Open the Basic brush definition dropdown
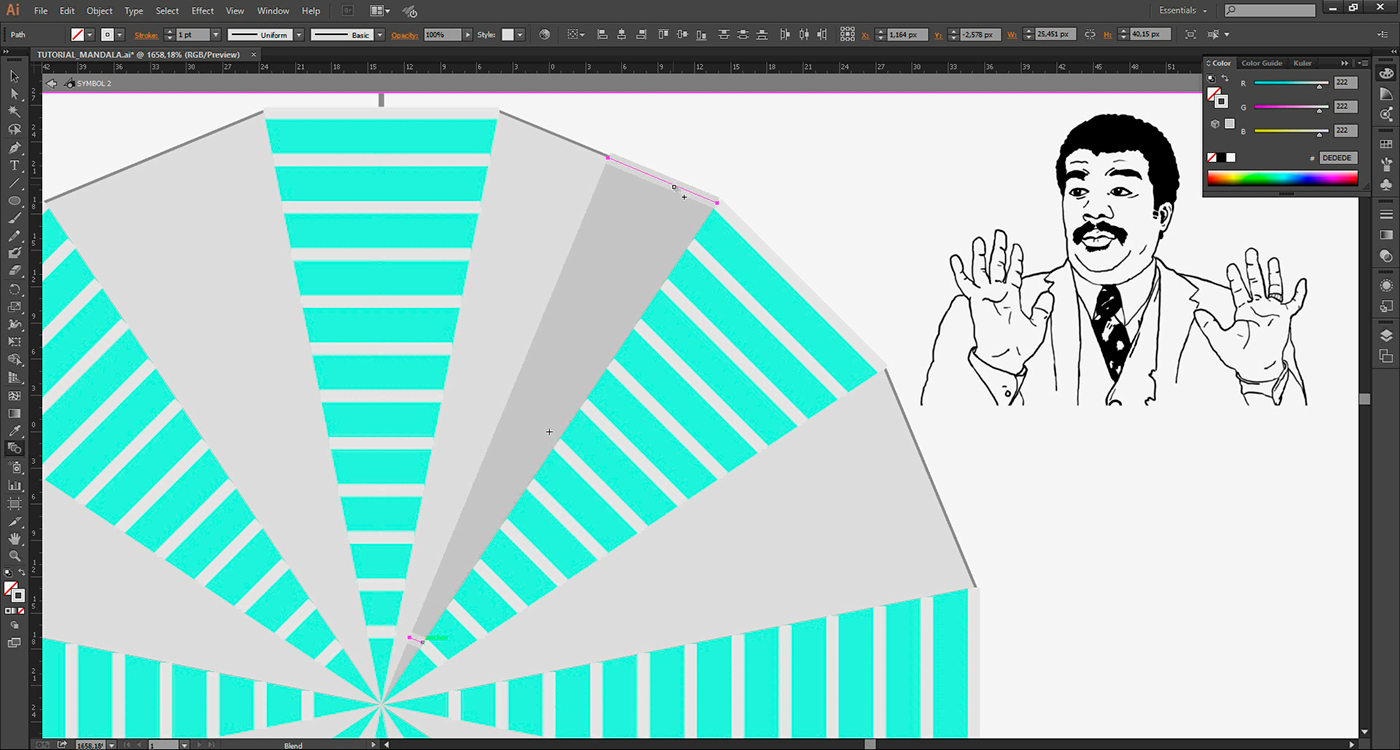This screenshot has width=1400, height=750. point(380,35)
